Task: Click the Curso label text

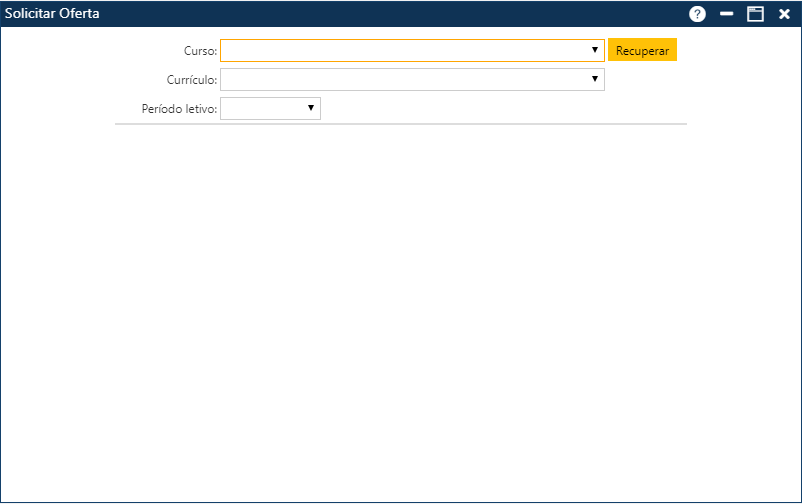Action: pos(200,50)
